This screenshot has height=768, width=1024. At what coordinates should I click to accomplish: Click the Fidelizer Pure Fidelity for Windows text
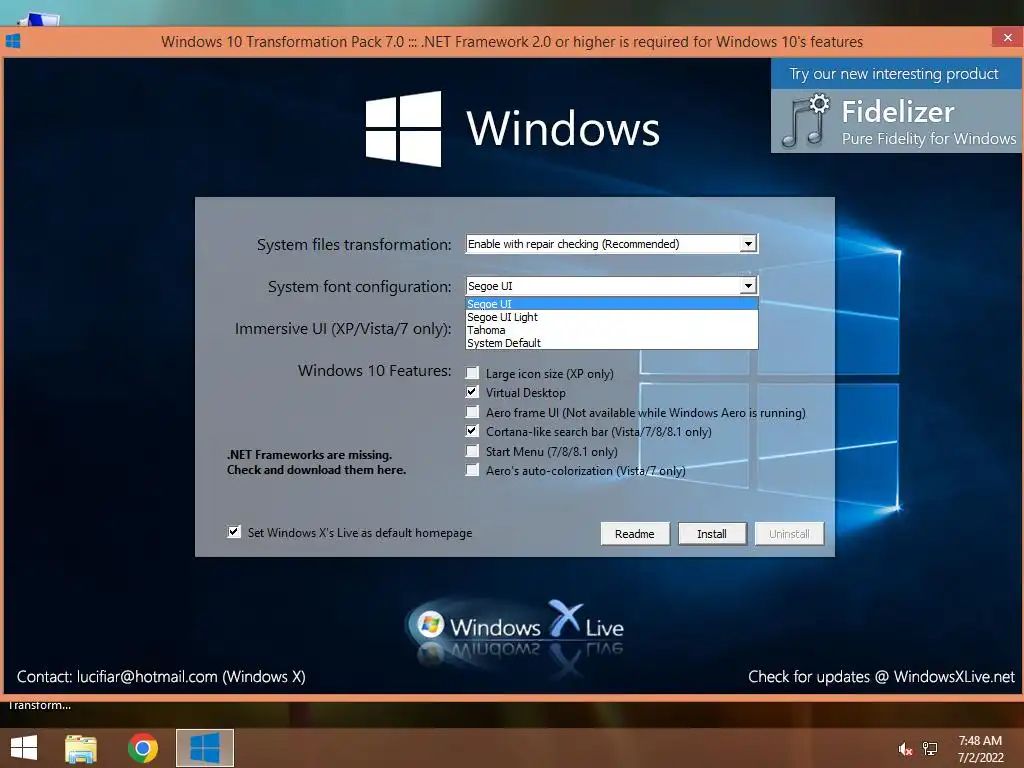point(929,122)
